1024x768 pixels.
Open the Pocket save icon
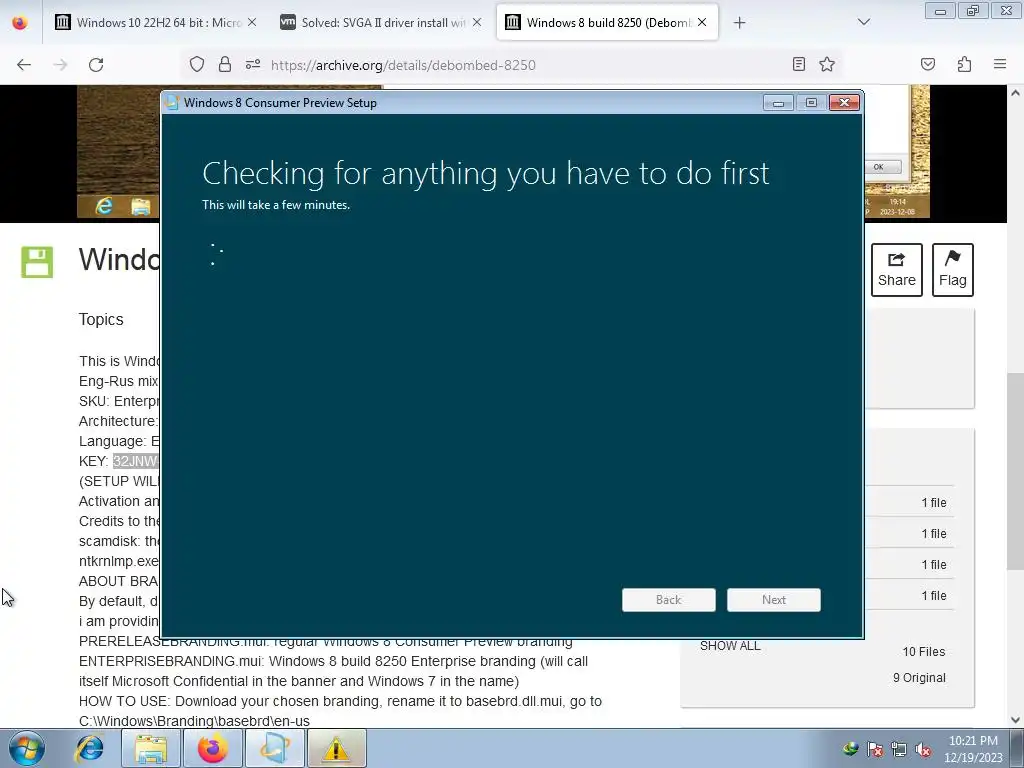tap(928, 64)
